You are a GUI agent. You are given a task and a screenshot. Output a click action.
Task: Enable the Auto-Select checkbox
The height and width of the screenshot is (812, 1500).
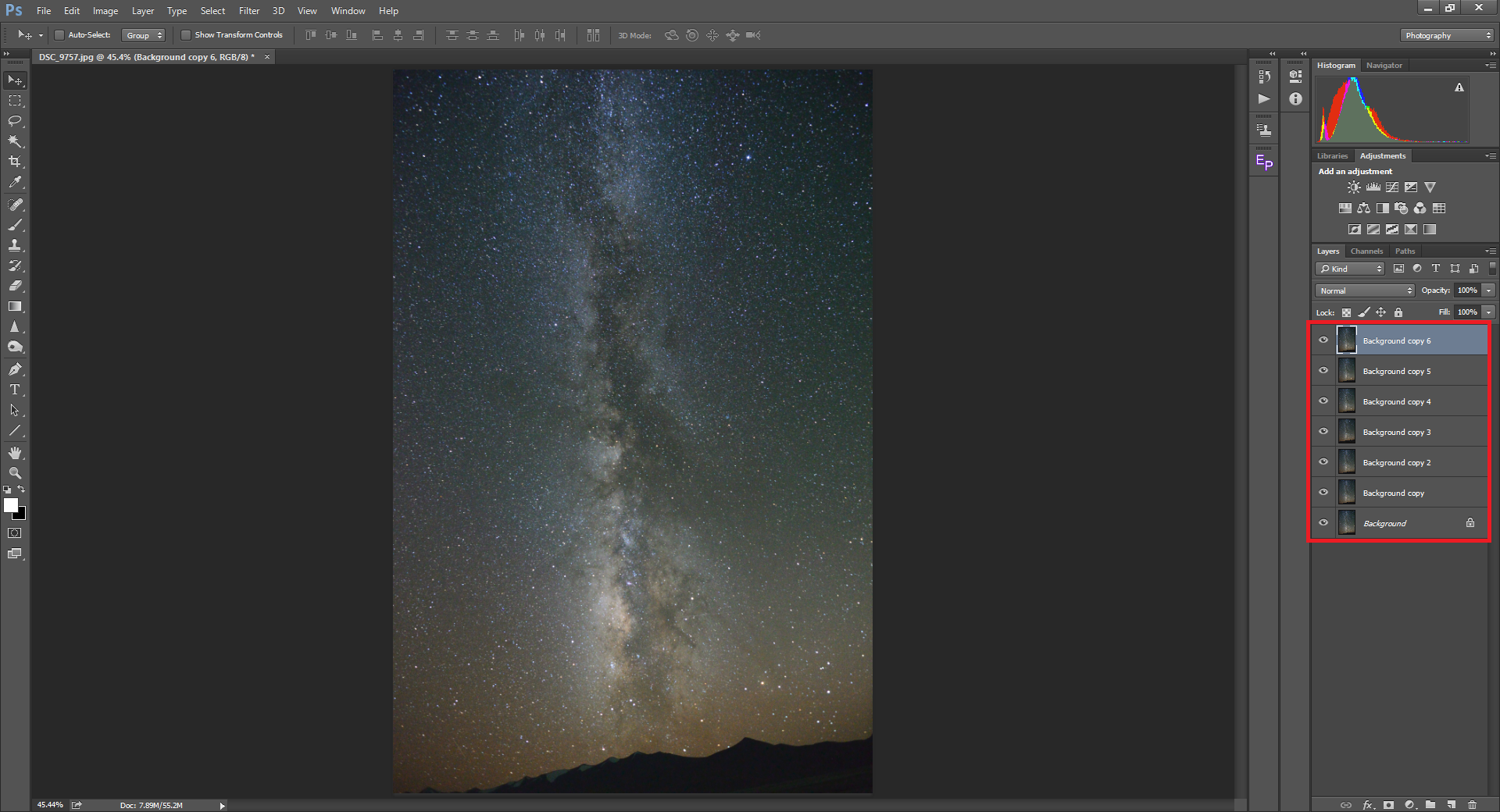tap(59, 35)
